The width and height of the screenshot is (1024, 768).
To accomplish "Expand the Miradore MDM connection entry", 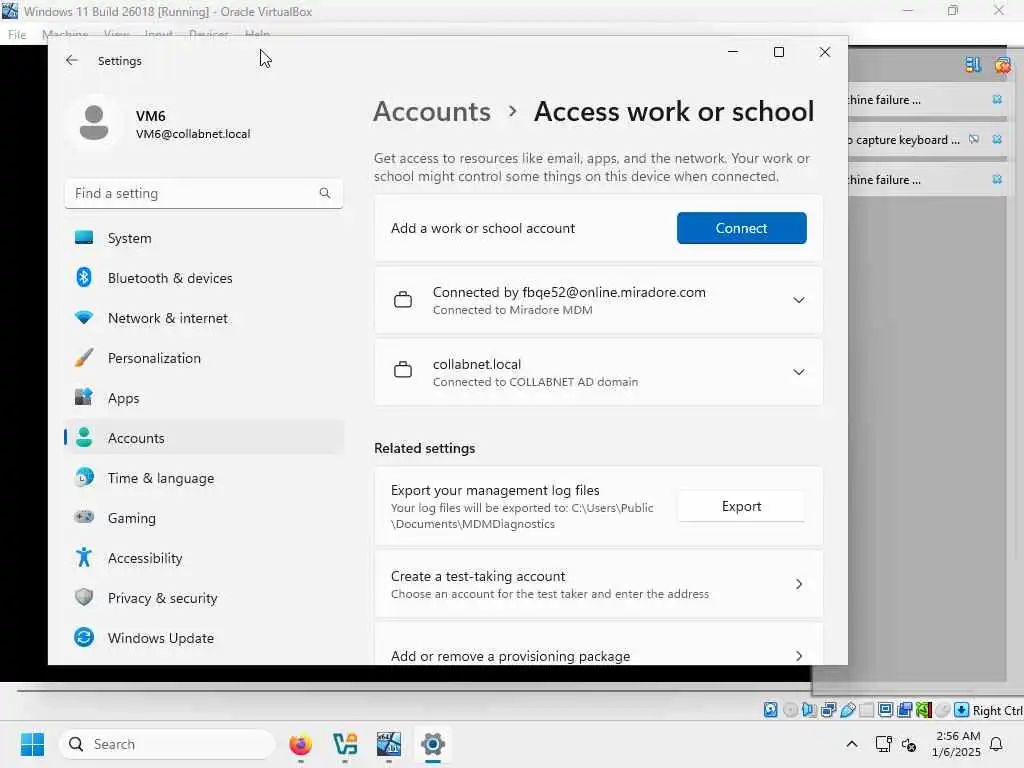I will 598,300.
